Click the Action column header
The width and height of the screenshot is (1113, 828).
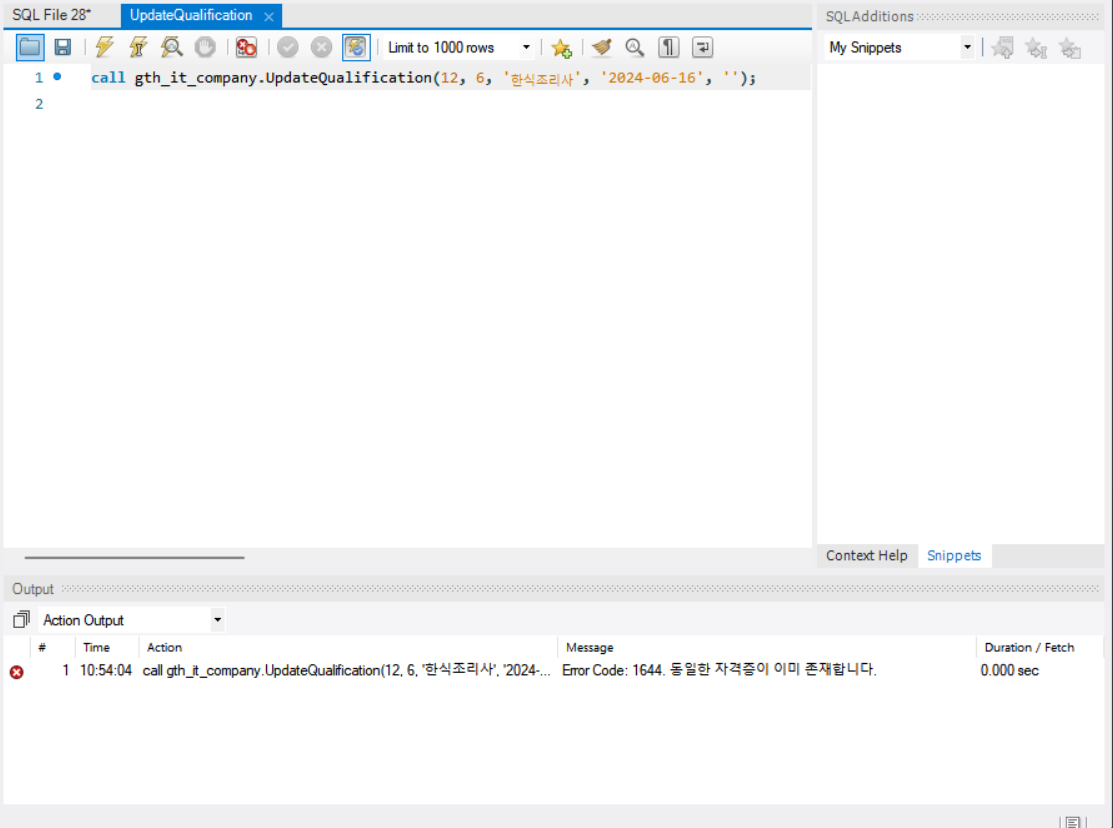(x=164, y=648)
